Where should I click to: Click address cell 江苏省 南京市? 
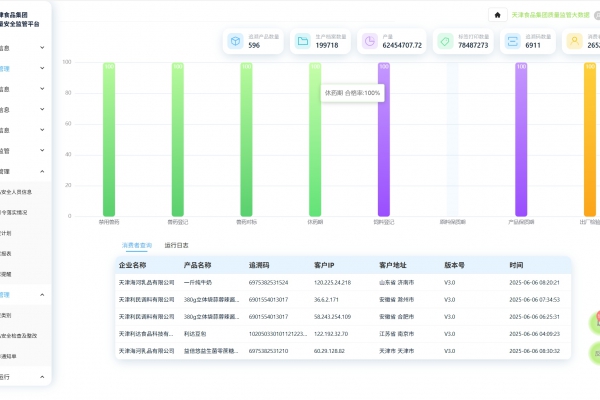coord(396,334)
